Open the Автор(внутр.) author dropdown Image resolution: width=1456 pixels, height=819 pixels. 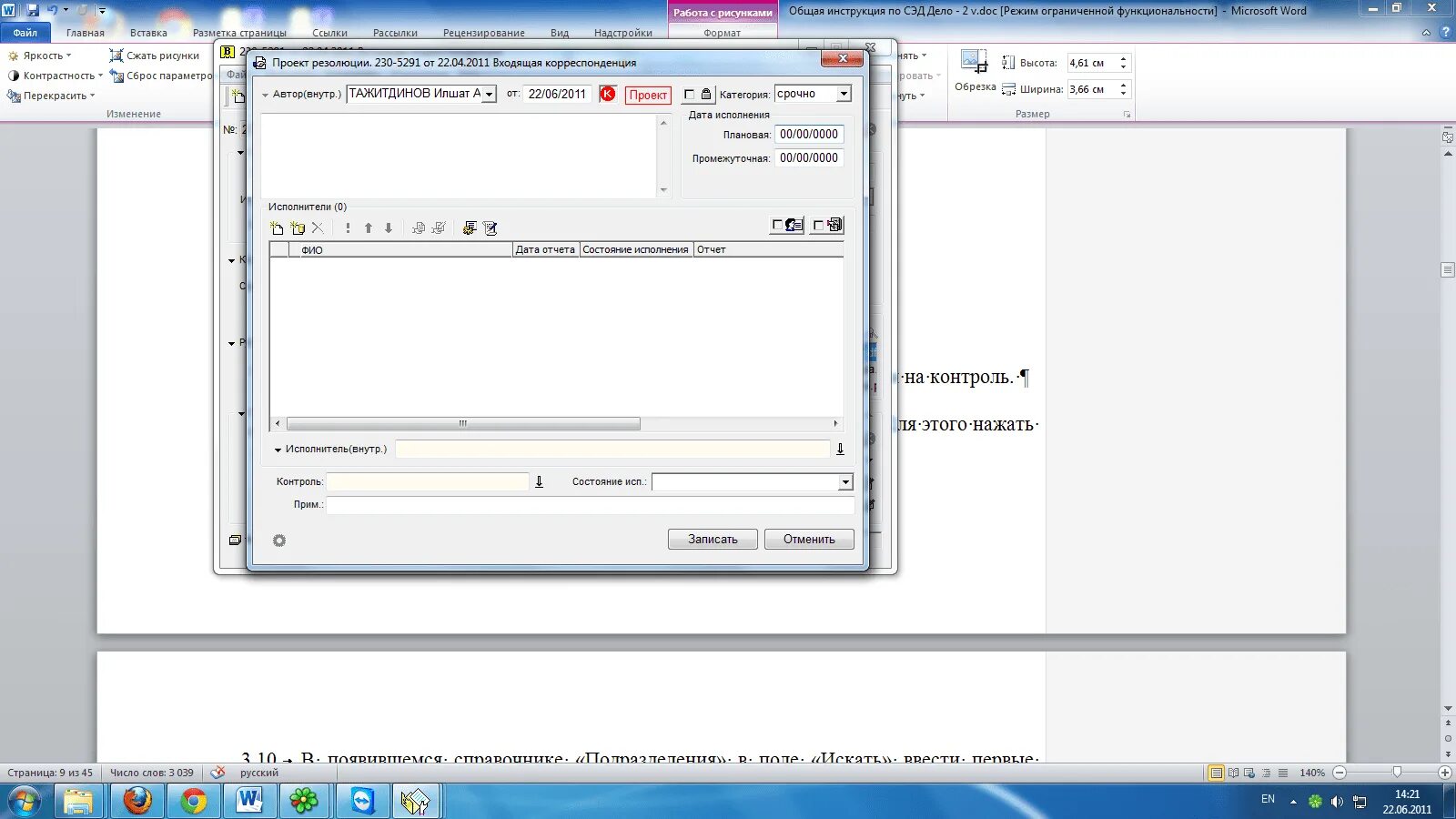489,94
